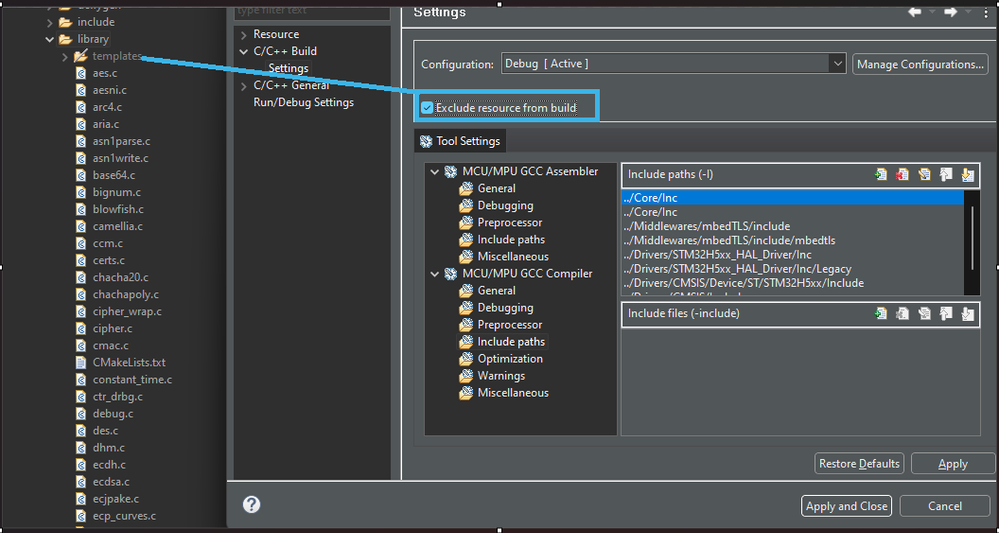Select Warnings under GCC Compiler
The height and width of the screenshot is (533, 999).
tap(501, 376)
